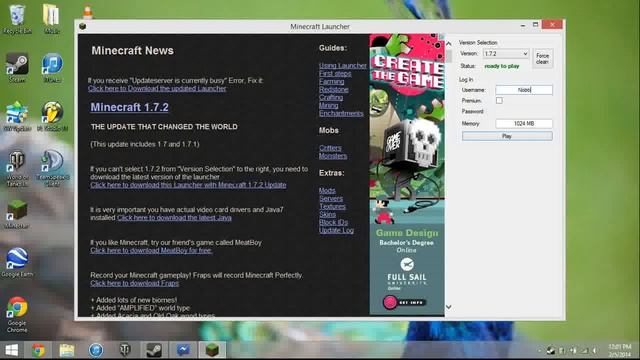Open the Mods extras link
640x360 pixels.
tap(327, 191)
